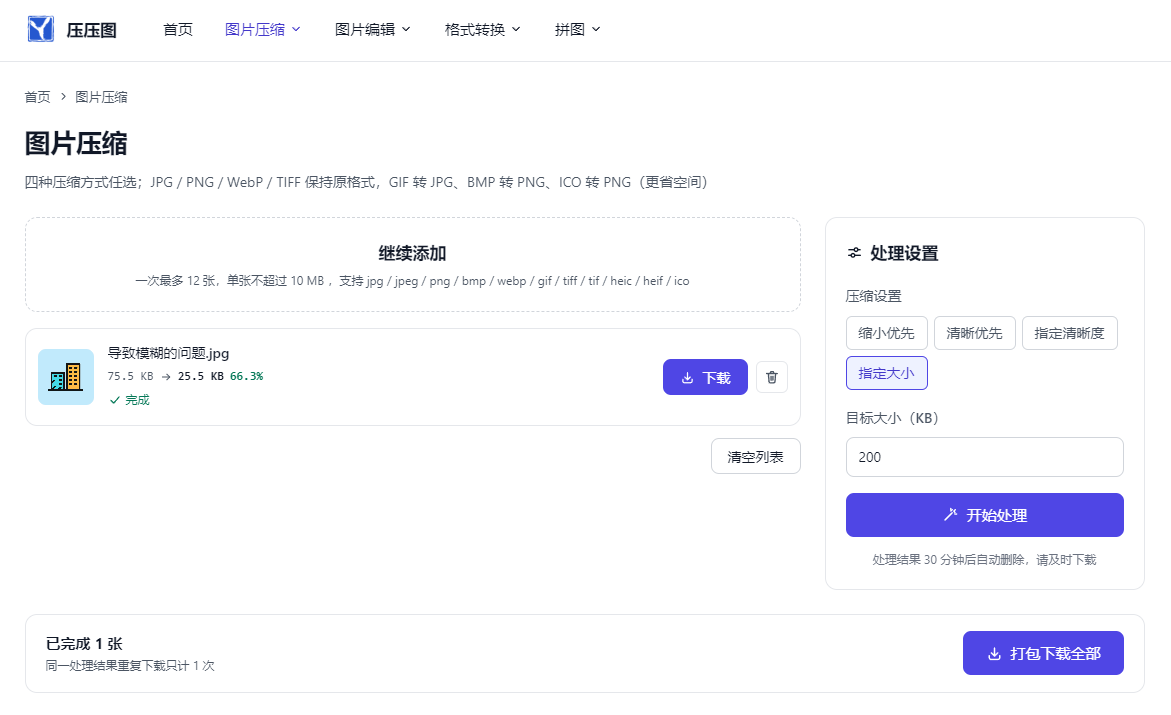Select the 缩小优先 compression mode
Viewport: 1171px width, 715px height.
pyautogui.click(x=886, y=333)
